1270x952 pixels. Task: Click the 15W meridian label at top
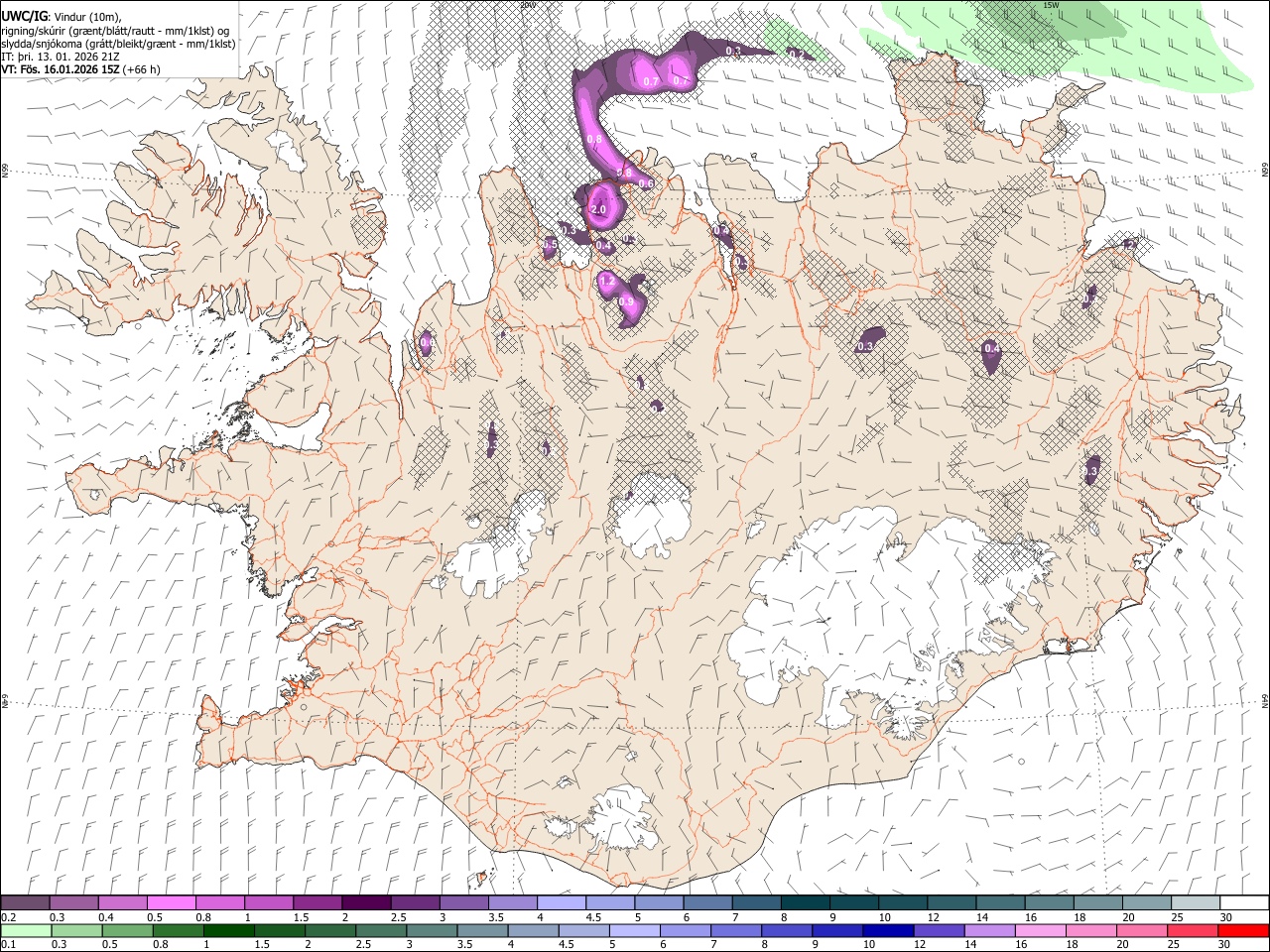[x=1050, y=5]
